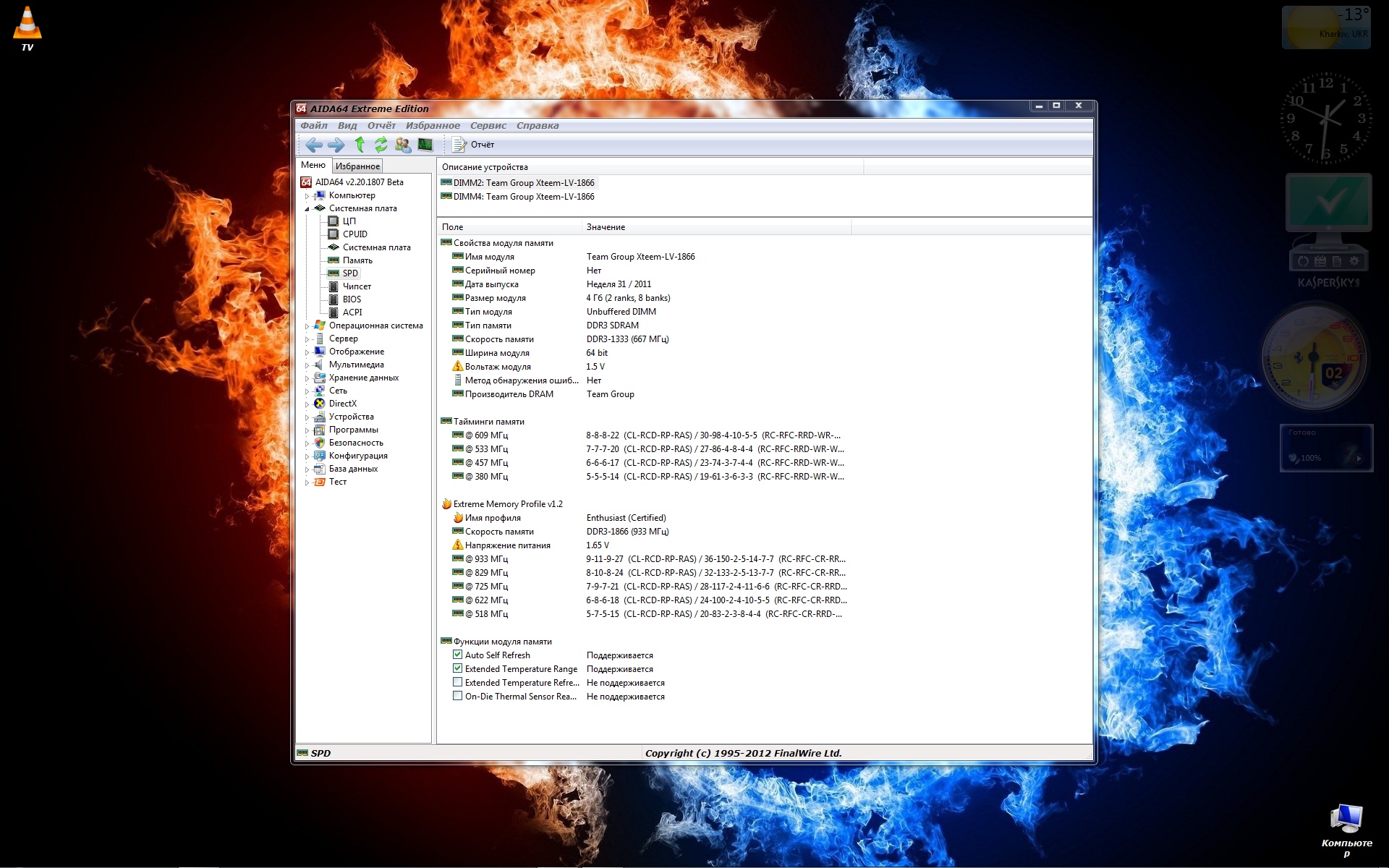Click the Программы icon in the tree
The image size is (1389, 868).
[320, 430]
